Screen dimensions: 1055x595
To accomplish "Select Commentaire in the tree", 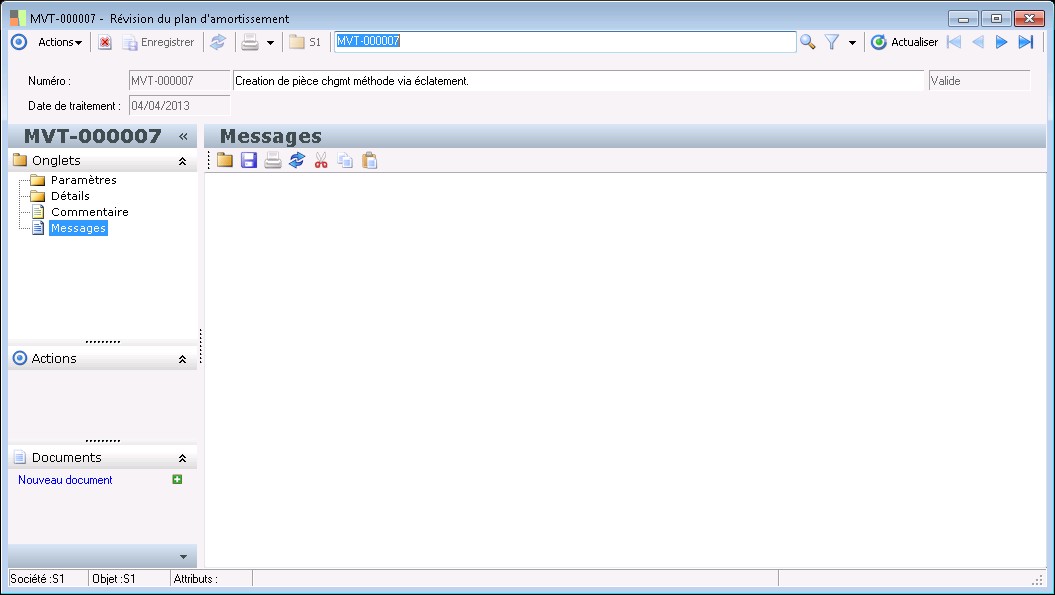I will click(x=89, y=212).
